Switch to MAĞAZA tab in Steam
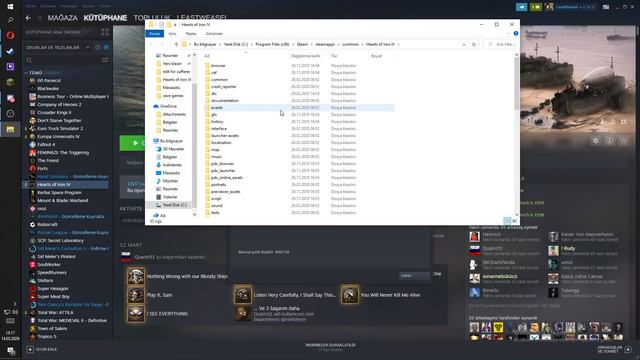 62,18
